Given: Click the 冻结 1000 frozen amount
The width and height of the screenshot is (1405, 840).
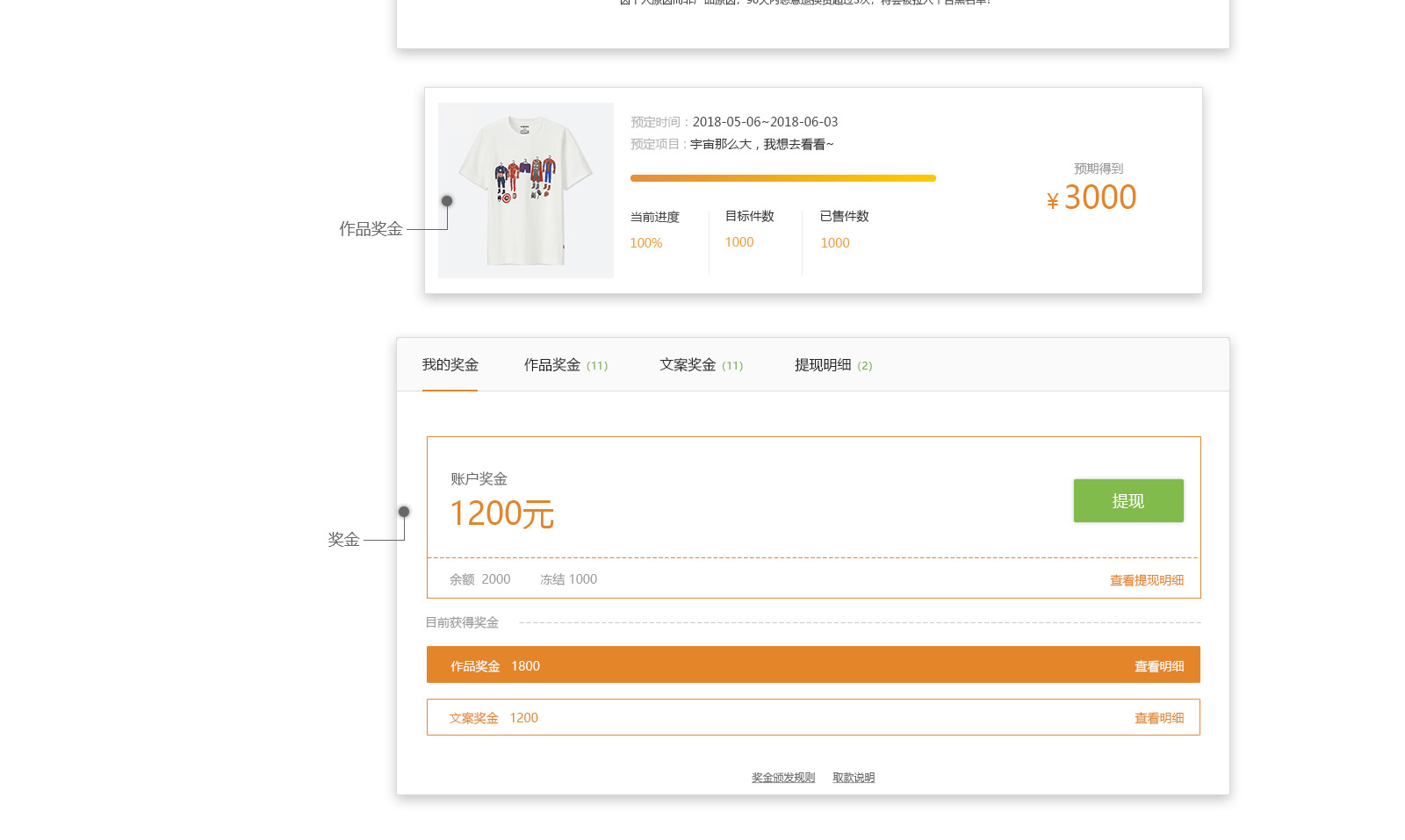Looking at the screenshot, I should 568,579.
